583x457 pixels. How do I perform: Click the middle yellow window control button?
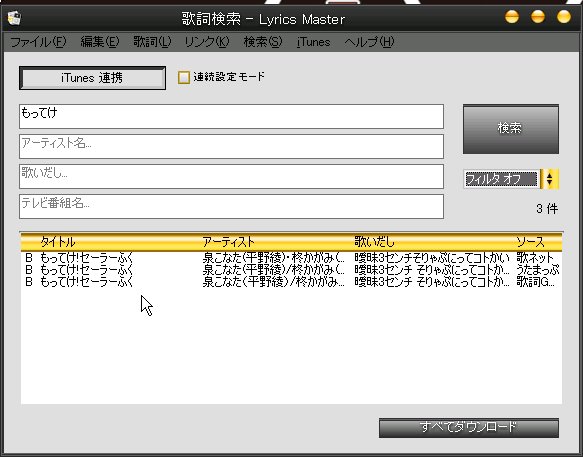coord(538,17)
